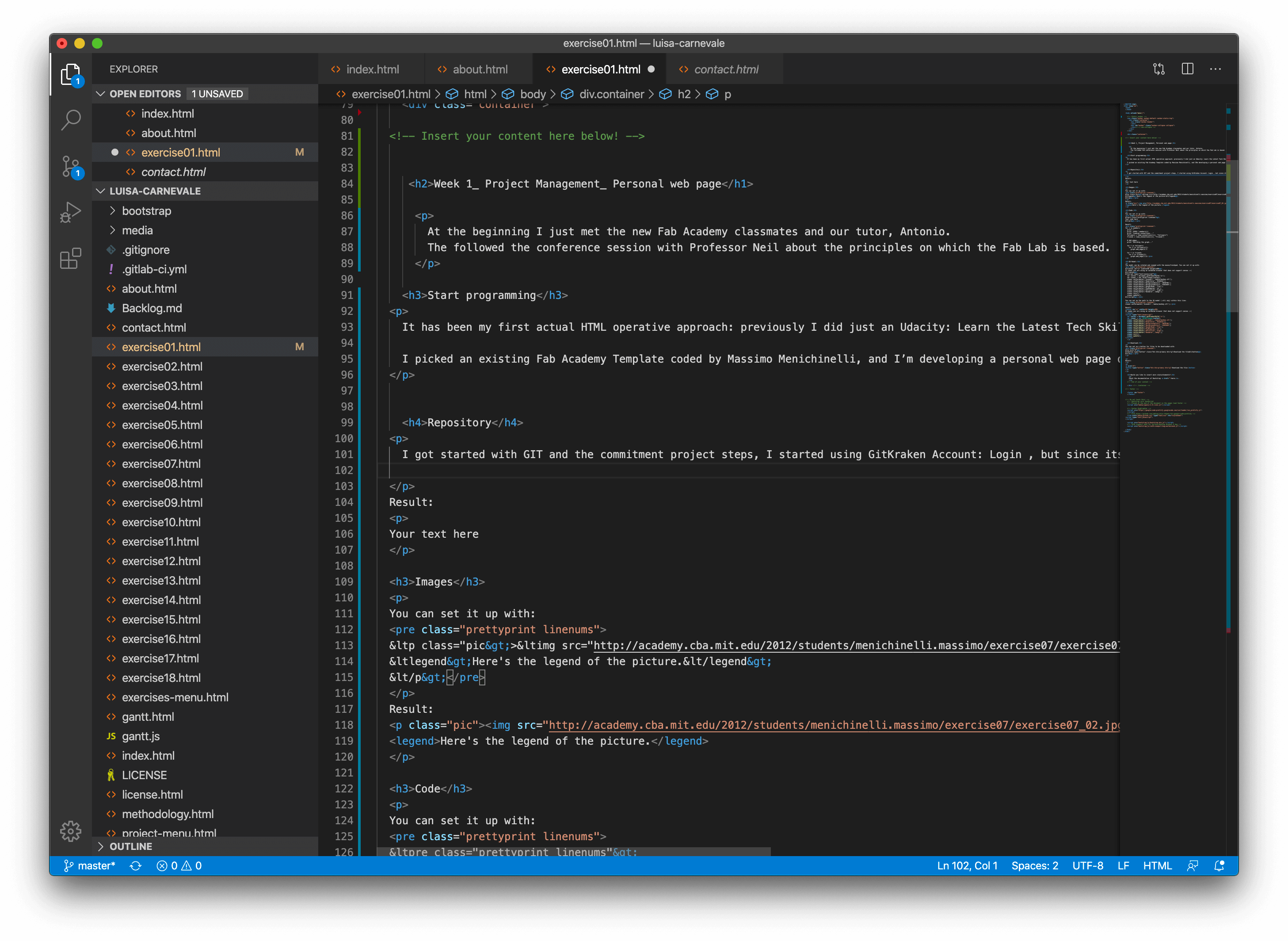This screenshot has width=1288, height=941.
Task: Open exercise07.html in file tree
Action: [x=205, y=464]
